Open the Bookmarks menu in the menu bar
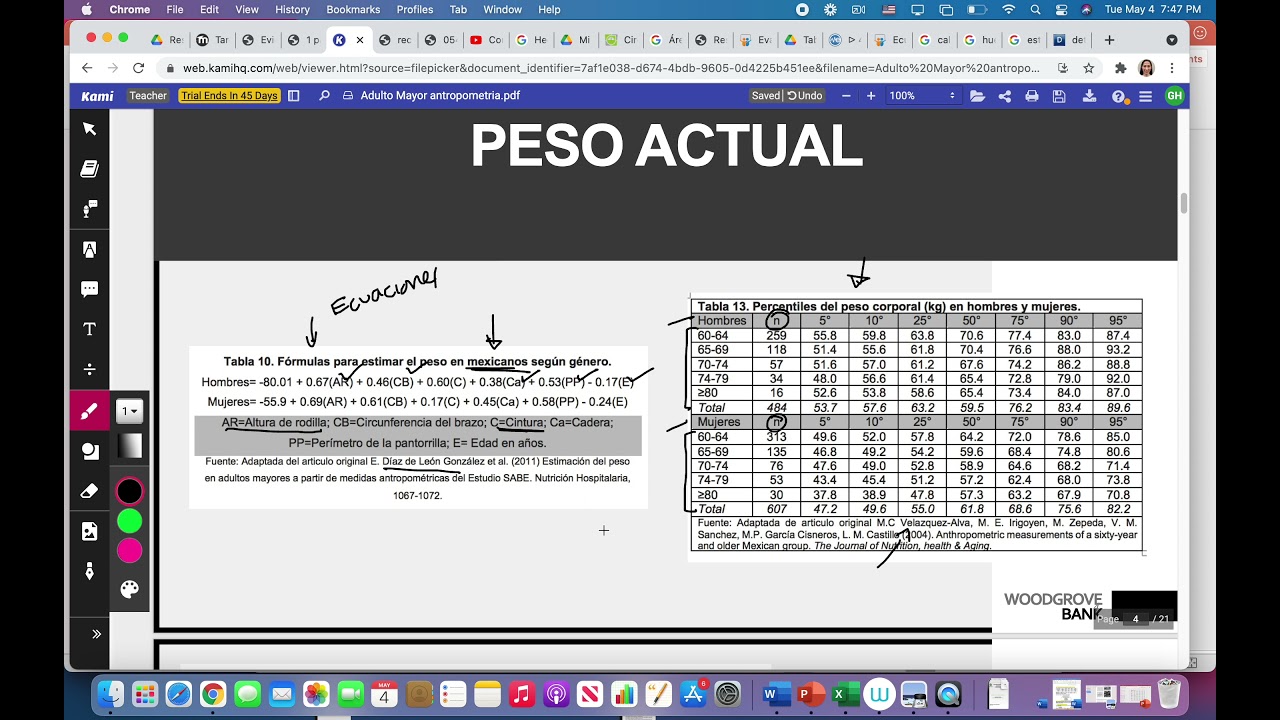Viewport: 1280px width, 720px height. point(352,9)
